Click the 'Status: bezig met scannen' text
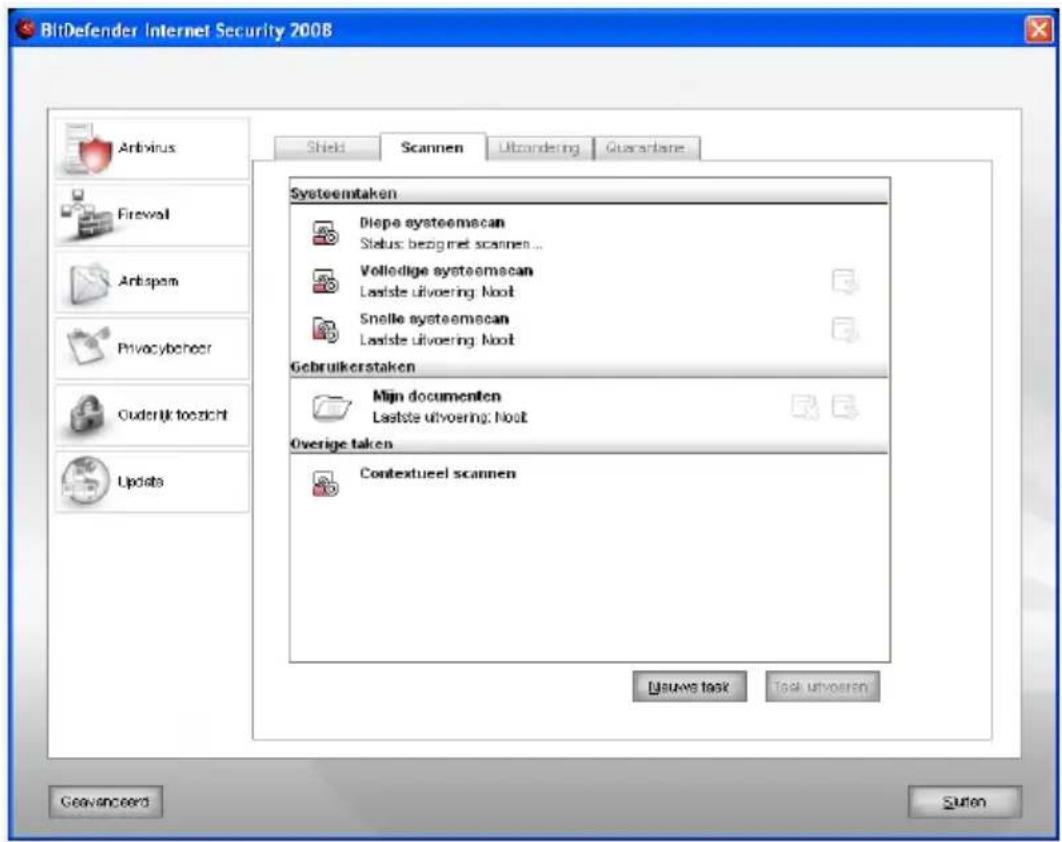The width and height of the screenshot is (1062, 842). click(450, 244)
